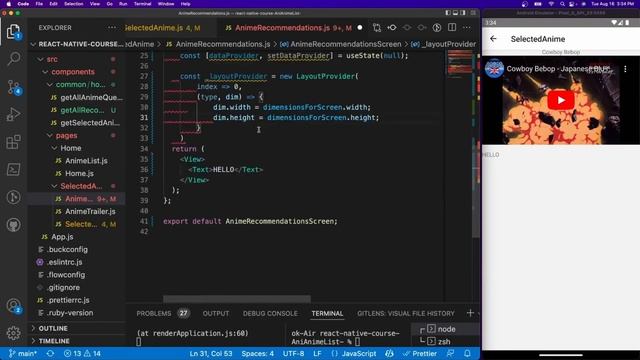Open GitLens Visual File History tab
Image resolution: width=640 pixels, height=360 pixels.
click(406, 313)
